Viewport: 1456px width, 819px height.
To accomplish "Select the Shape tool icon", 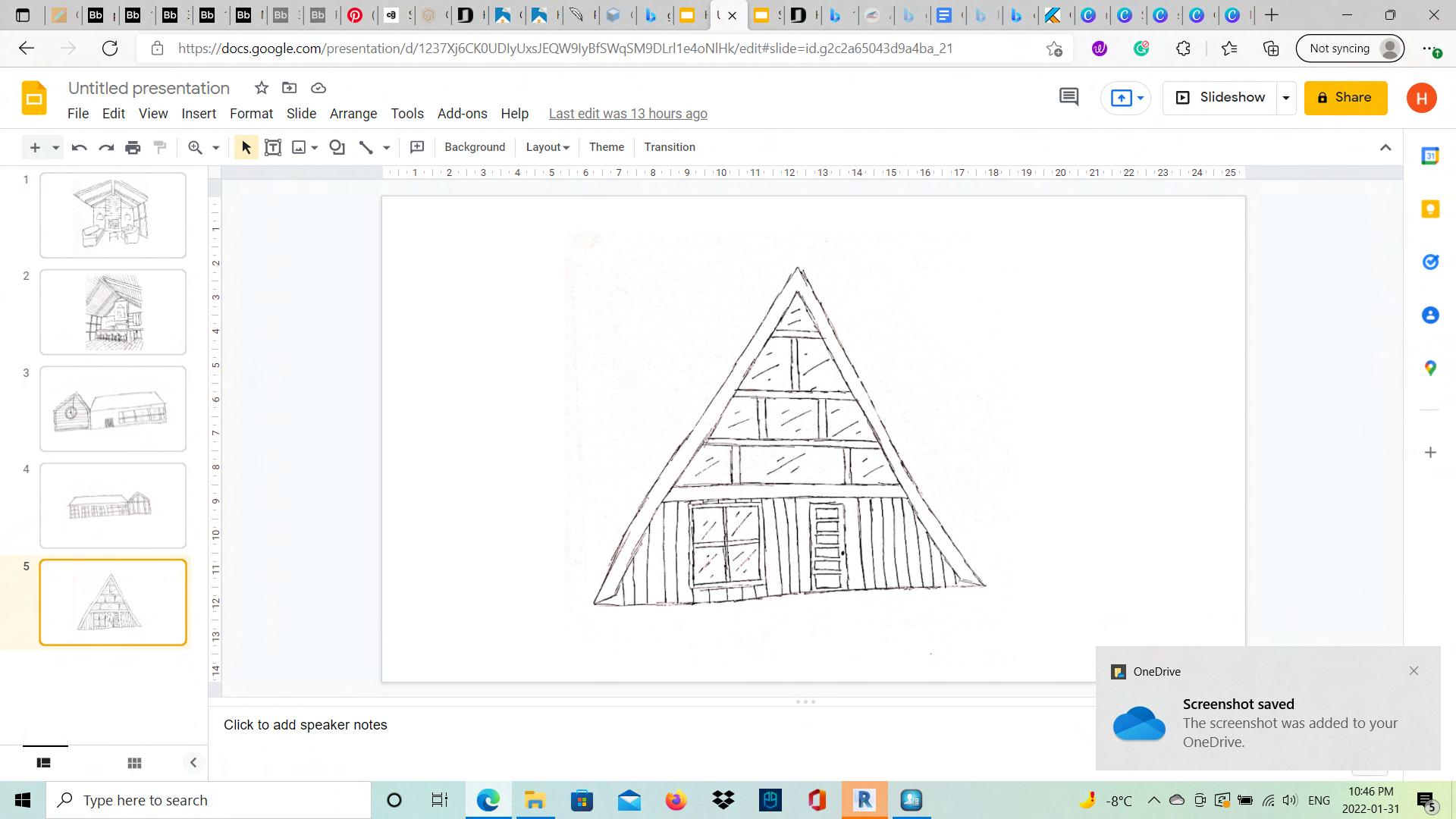I will pos(337,147).
